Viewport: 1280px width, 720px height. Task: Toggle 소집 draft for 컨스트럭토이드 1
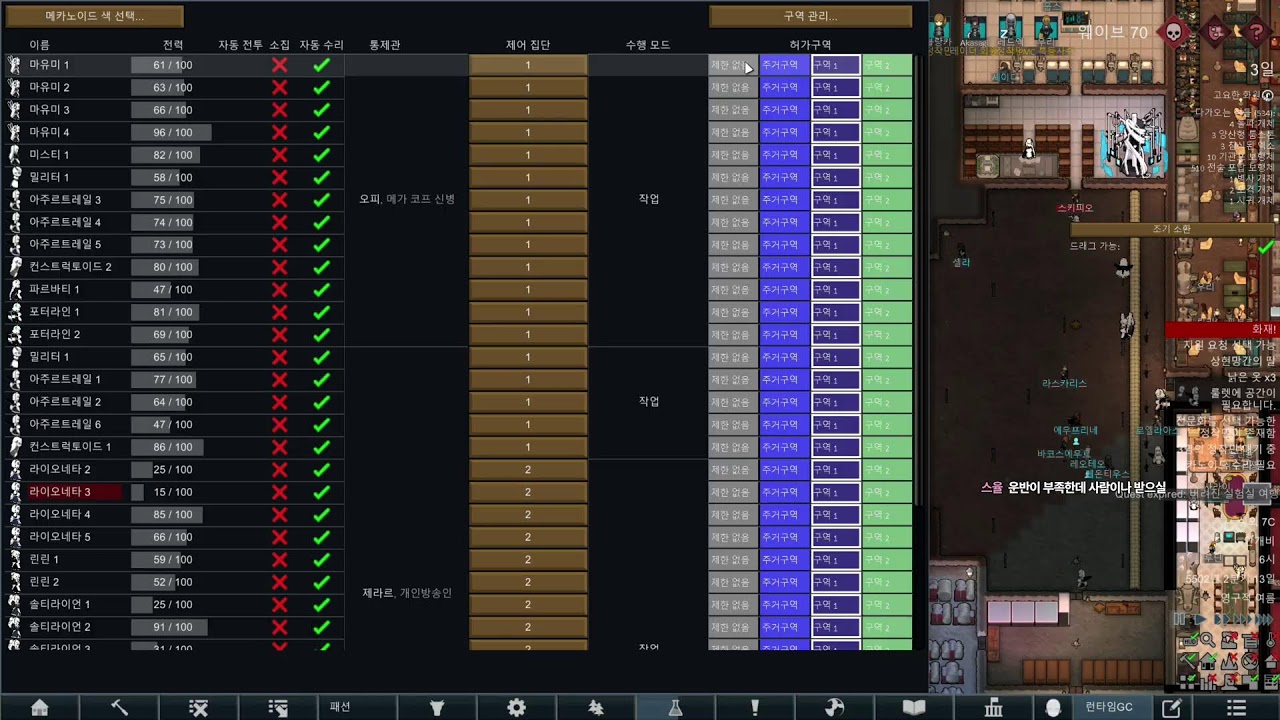click(279, 447)
